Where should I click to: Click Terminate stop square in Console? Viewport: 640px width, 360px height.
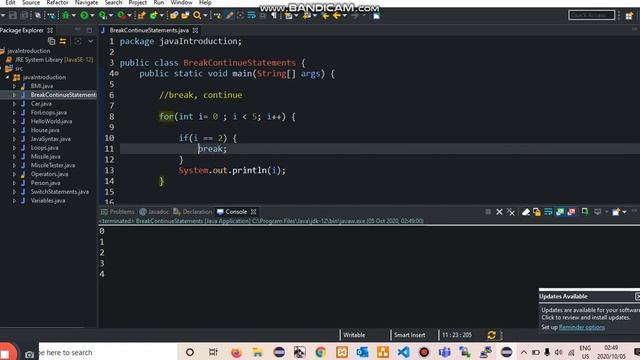[x=488, y=212]
